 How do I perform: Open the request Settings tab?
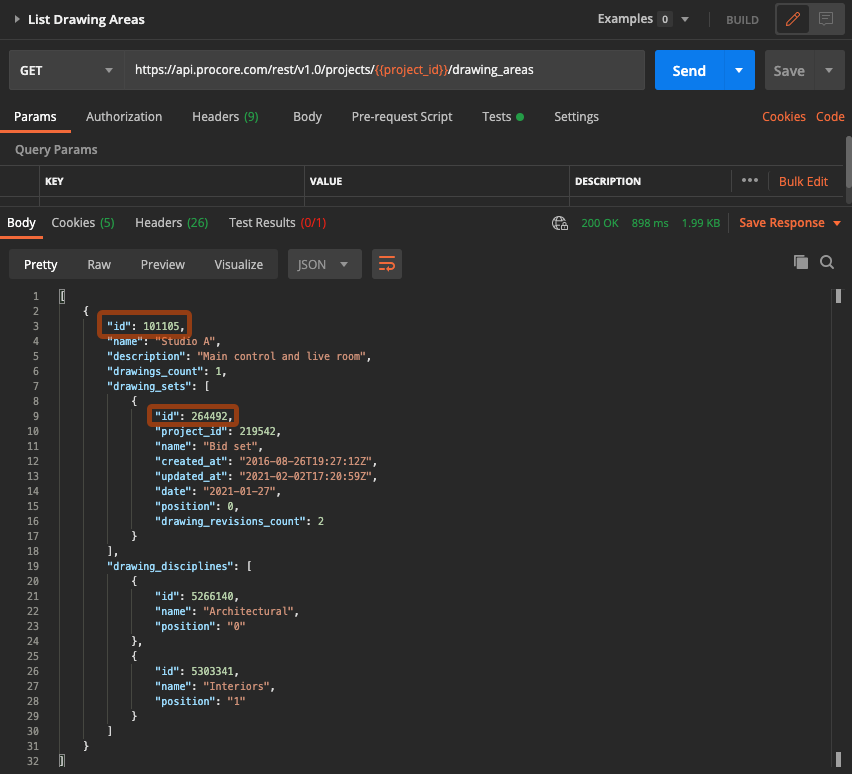point(577,117)
